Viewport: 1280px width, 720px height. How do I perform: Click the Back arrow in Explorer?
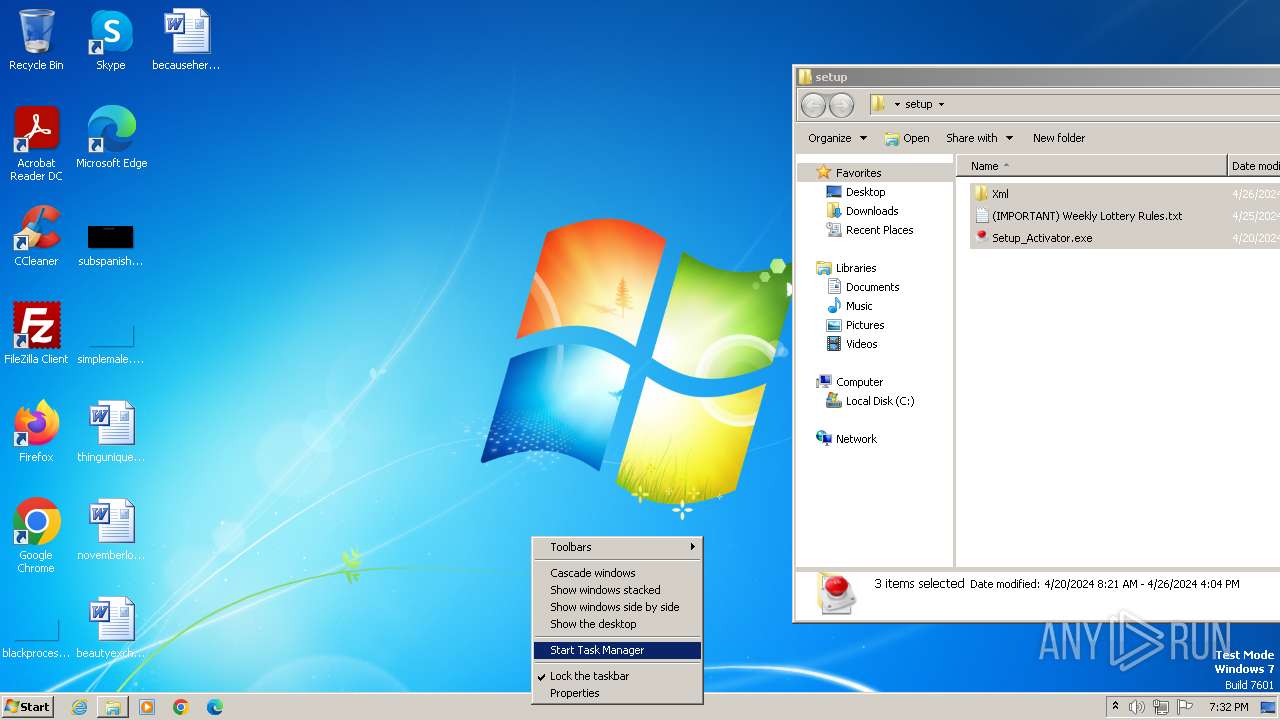(814, 104)
